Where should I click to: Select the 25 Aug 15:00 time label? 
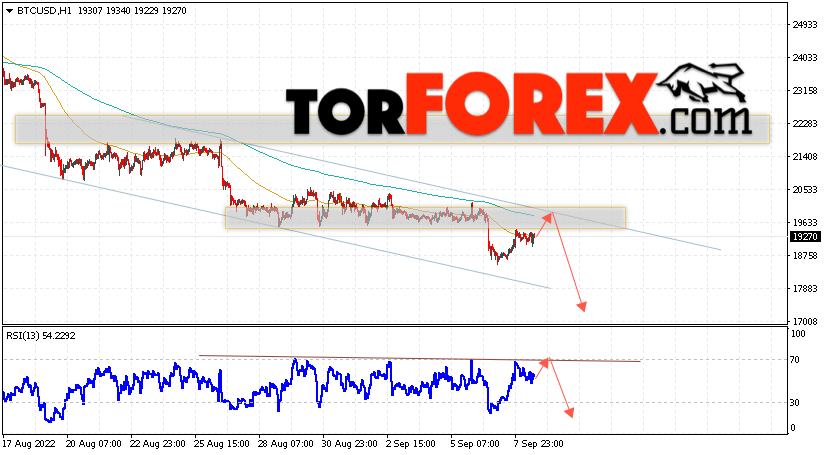222,444
